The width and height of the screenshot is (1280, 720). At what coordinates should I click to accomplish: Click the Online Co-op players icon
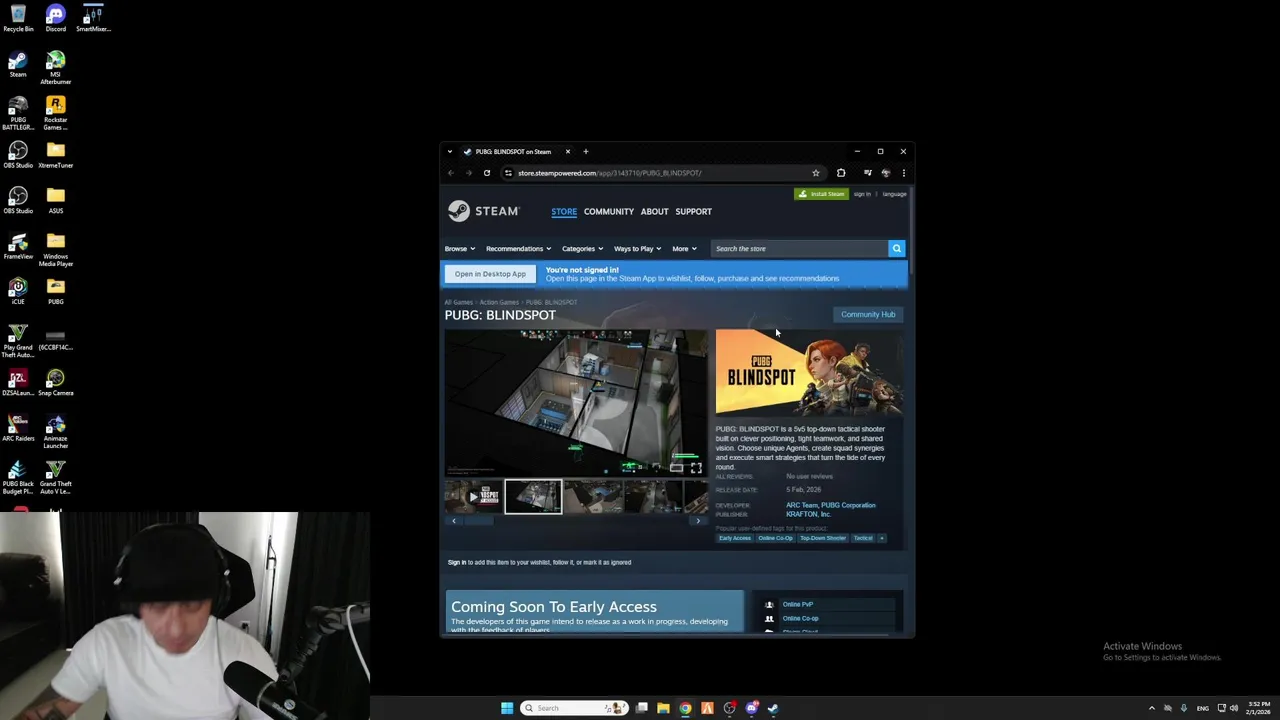(x=769, y=619)
